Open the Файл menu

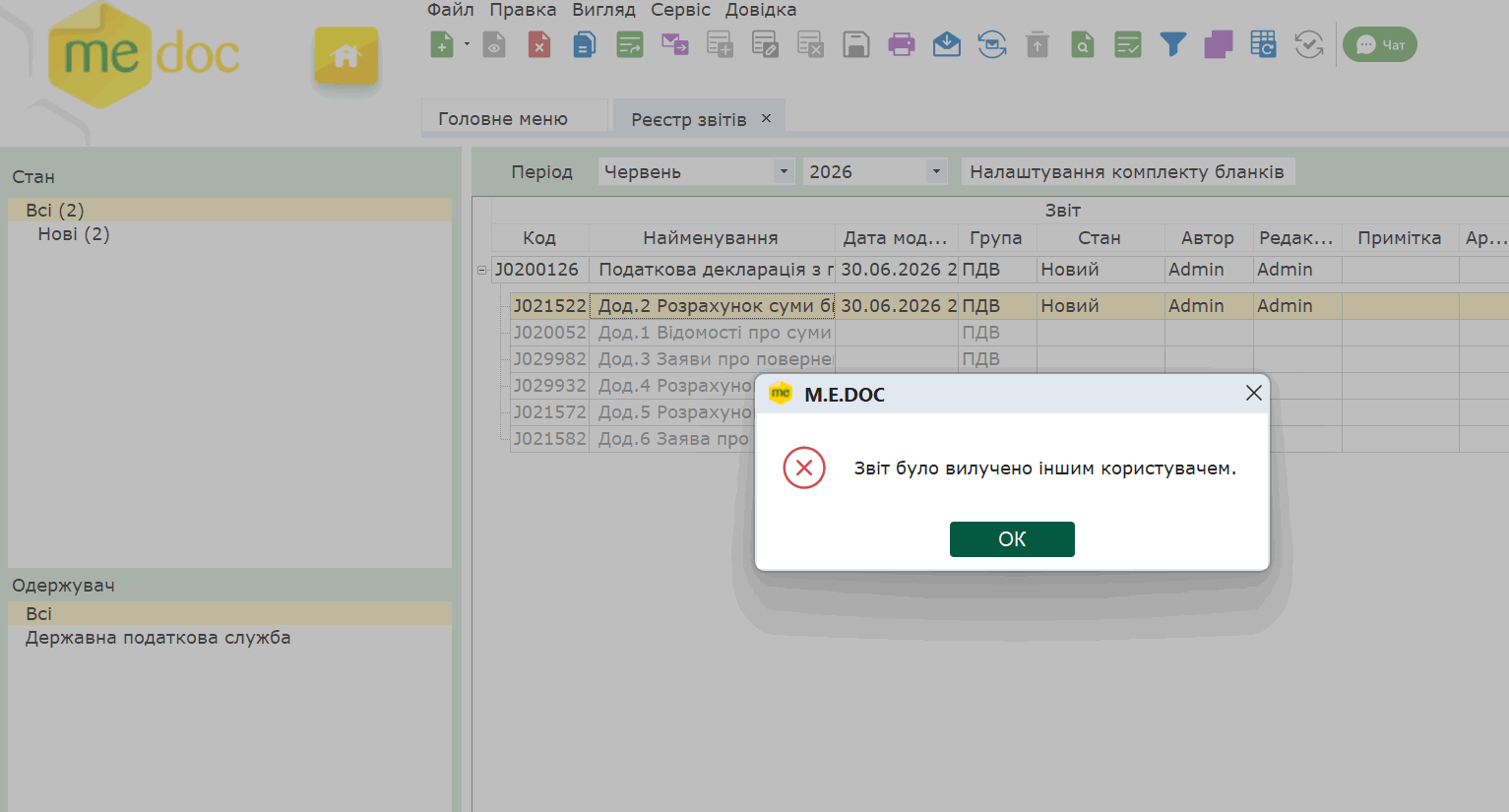pyautogui.click(x=451, y=10)
